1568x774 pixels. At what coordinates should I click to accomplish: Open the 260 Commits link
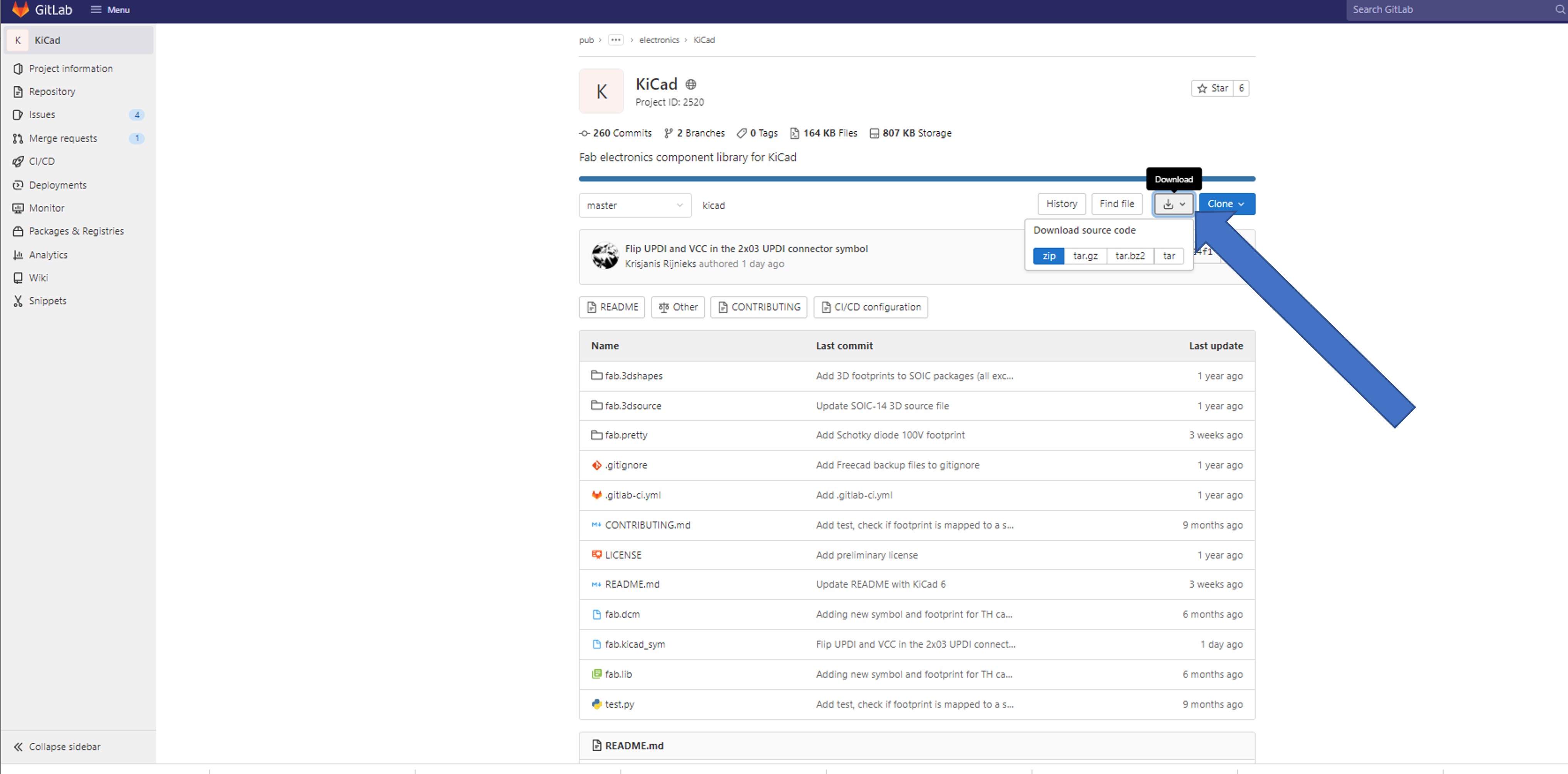[615, 133]
